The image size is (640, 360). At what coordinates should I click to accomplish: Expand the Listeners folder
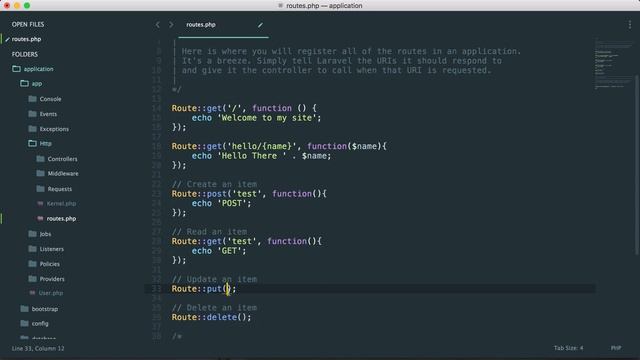(51, 249)
